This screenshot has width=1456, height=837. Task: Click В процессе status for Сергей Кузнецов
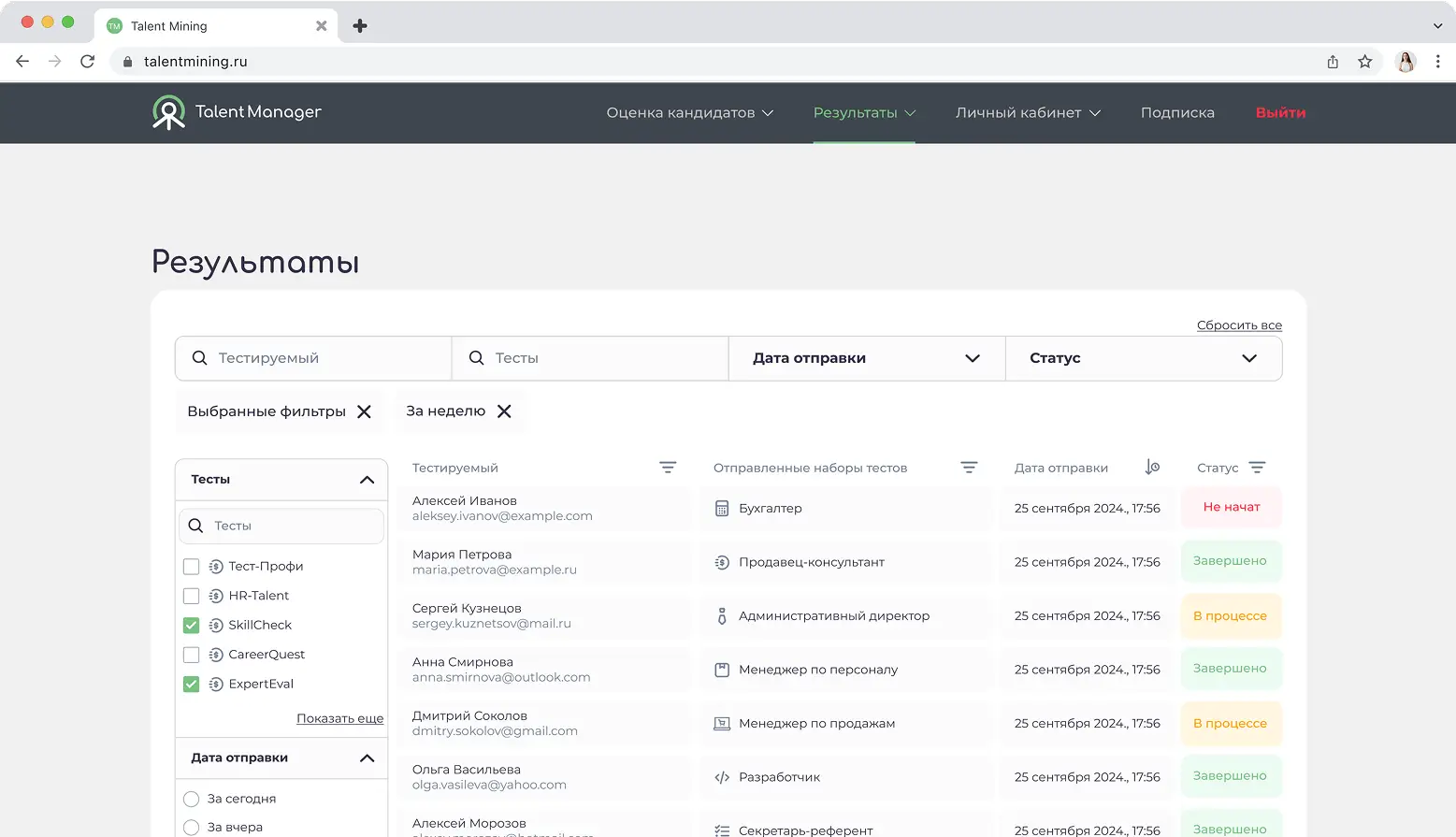pyautogui.click(x=1232, y=616)
